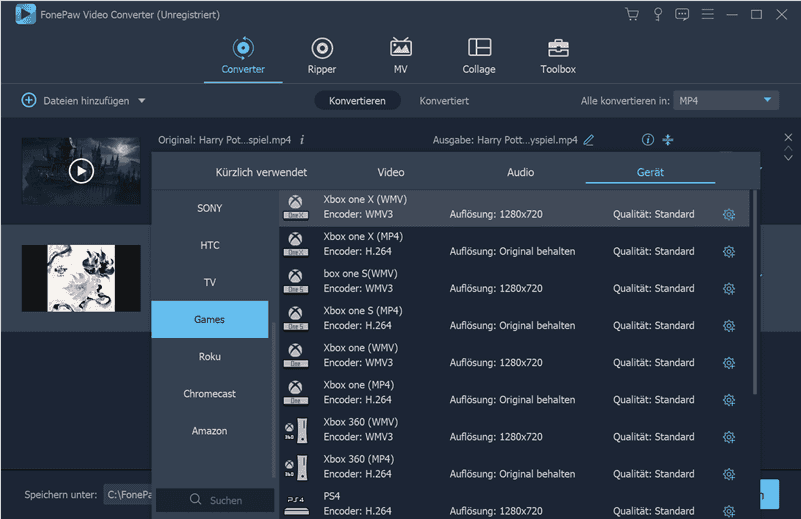801x519 pixels.
Task: Open settings gear for Xbox one X (MP4)
Action: [728, 252]
